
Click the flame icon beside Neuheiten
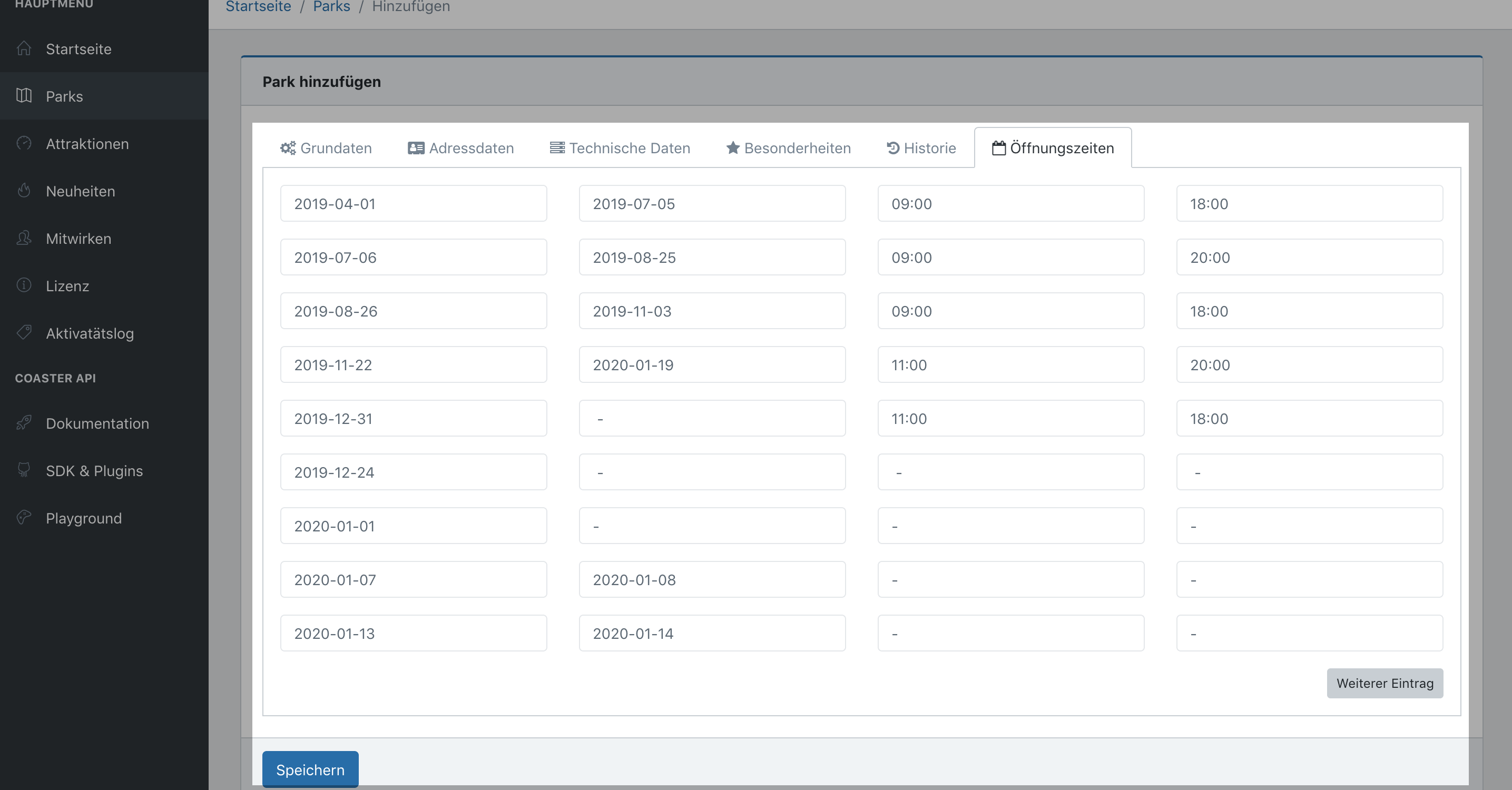click(24, 191)
